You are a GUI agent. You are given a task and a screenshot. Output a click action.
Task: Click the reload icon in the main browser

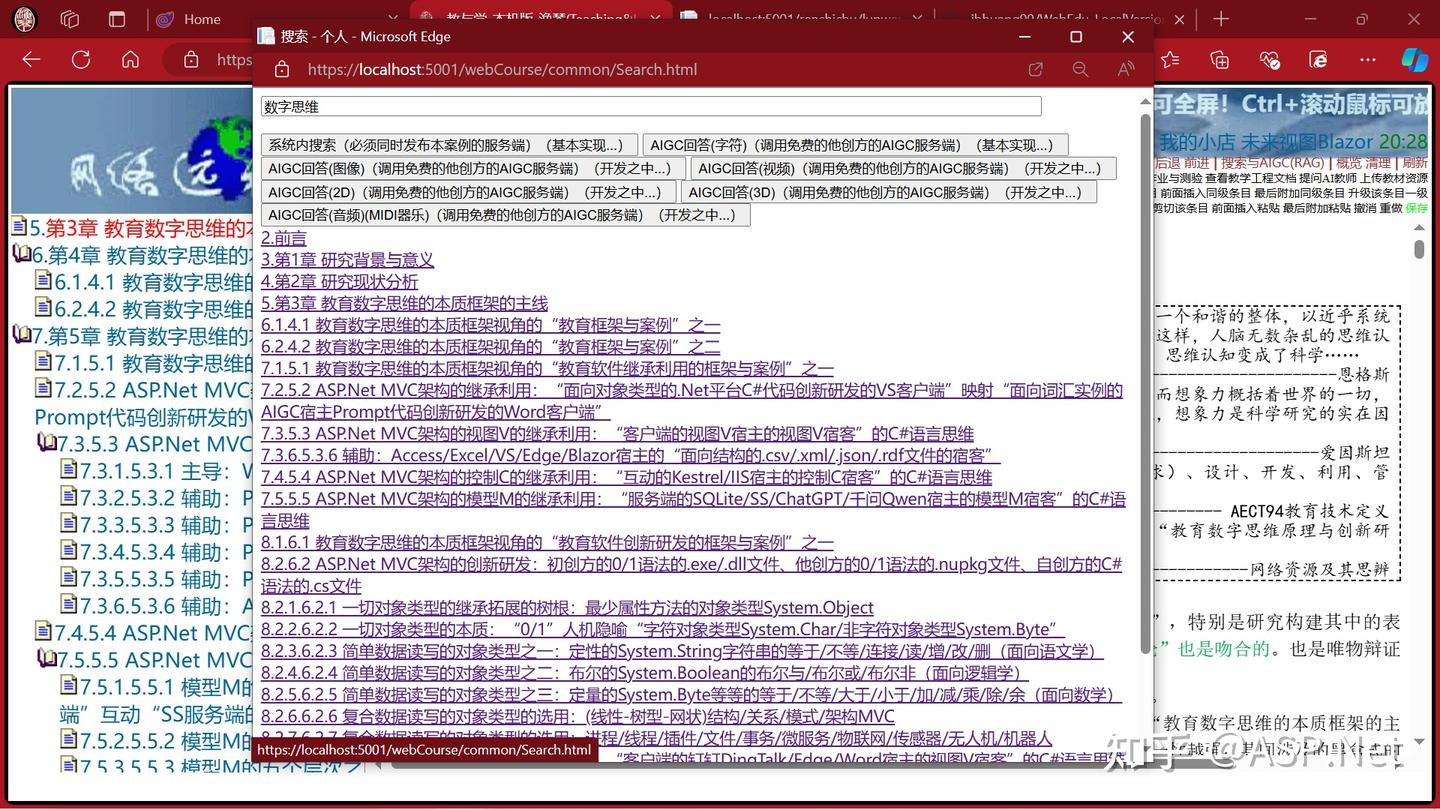(x=80, y=59)
